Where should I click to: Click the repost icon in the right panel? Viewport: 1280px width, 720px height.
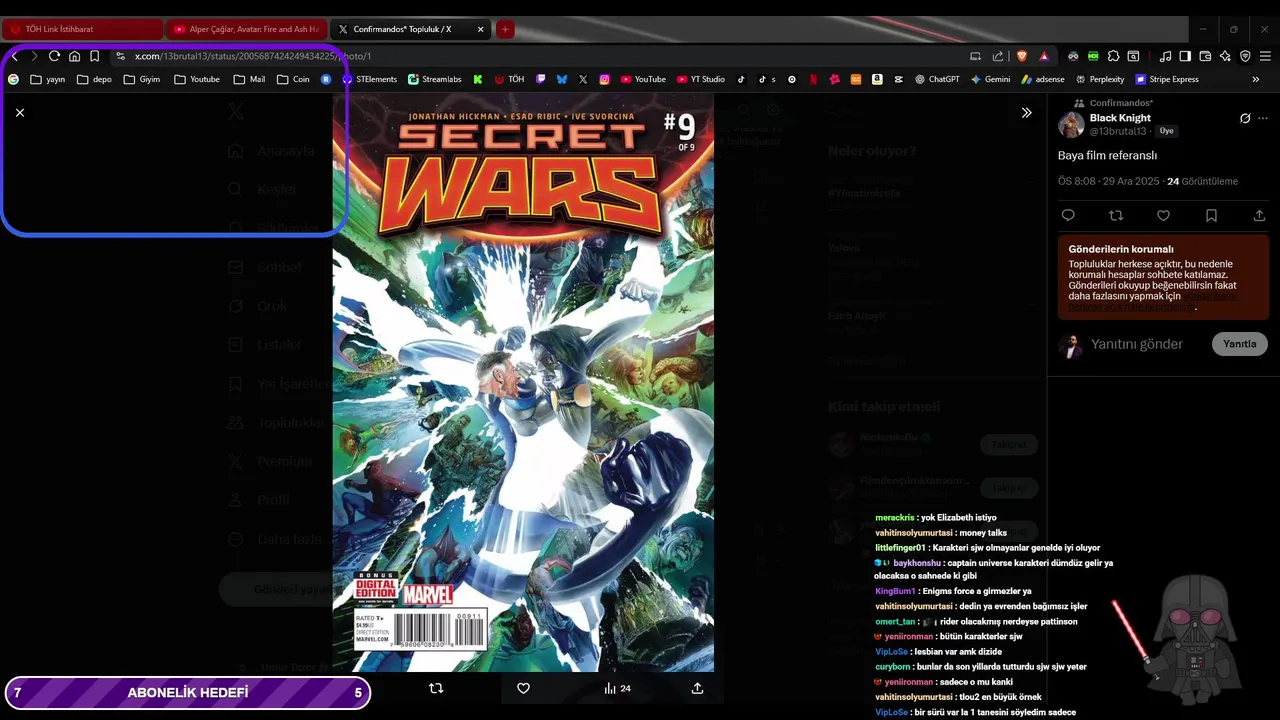point(1116,215)
